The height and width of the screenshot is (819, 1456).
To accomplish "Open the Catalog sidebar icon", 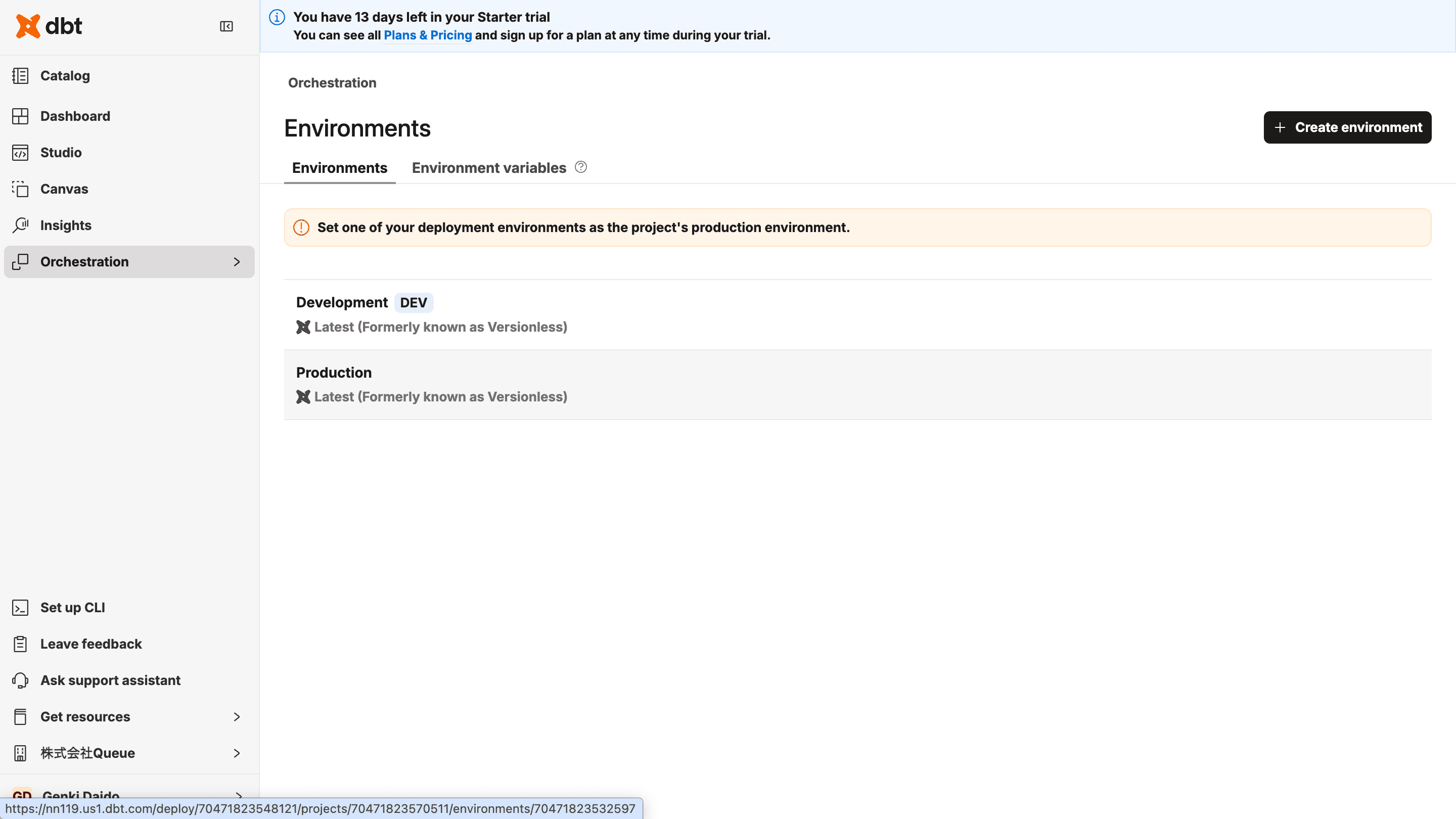I will click(x=20, y=76).
